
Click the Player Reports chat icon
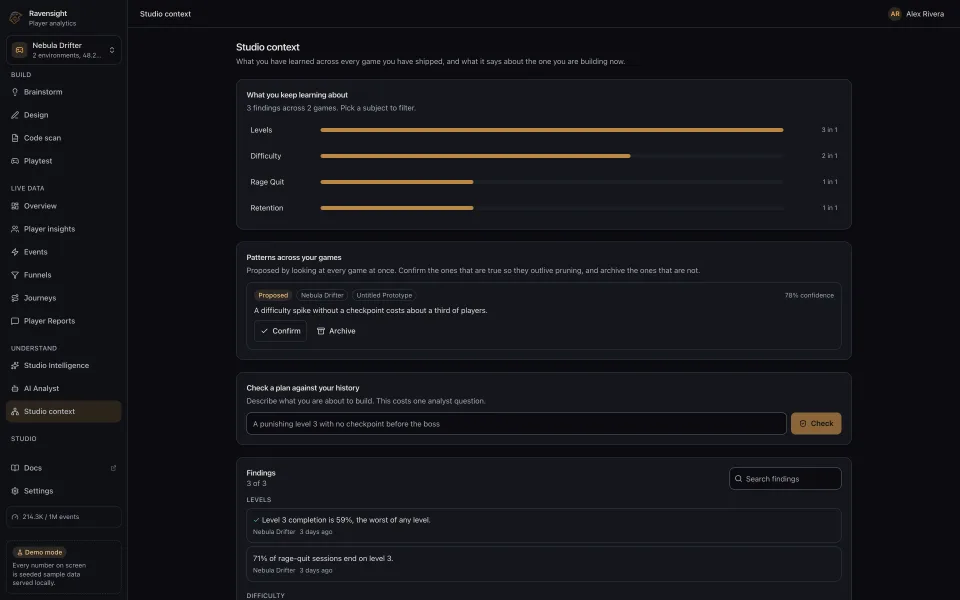15,321
